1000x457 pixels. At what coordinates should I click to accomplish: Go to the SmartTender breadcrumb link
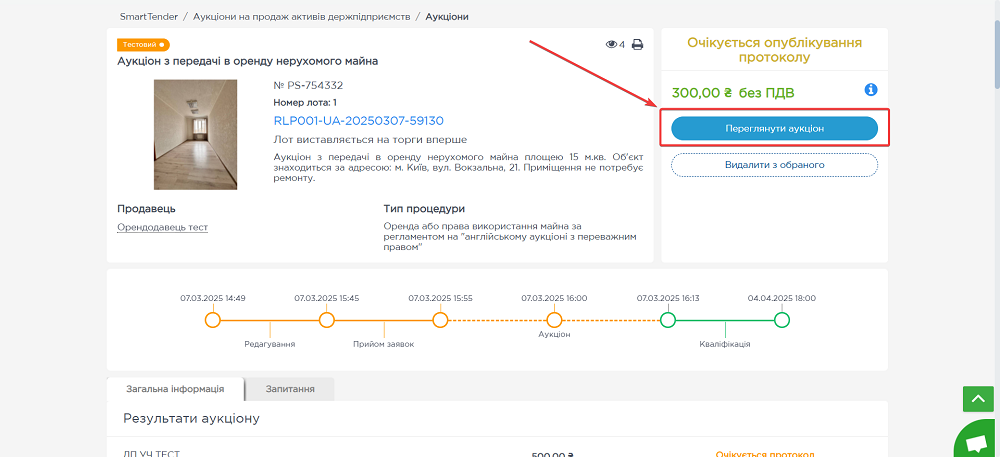(x=149, y=17)
